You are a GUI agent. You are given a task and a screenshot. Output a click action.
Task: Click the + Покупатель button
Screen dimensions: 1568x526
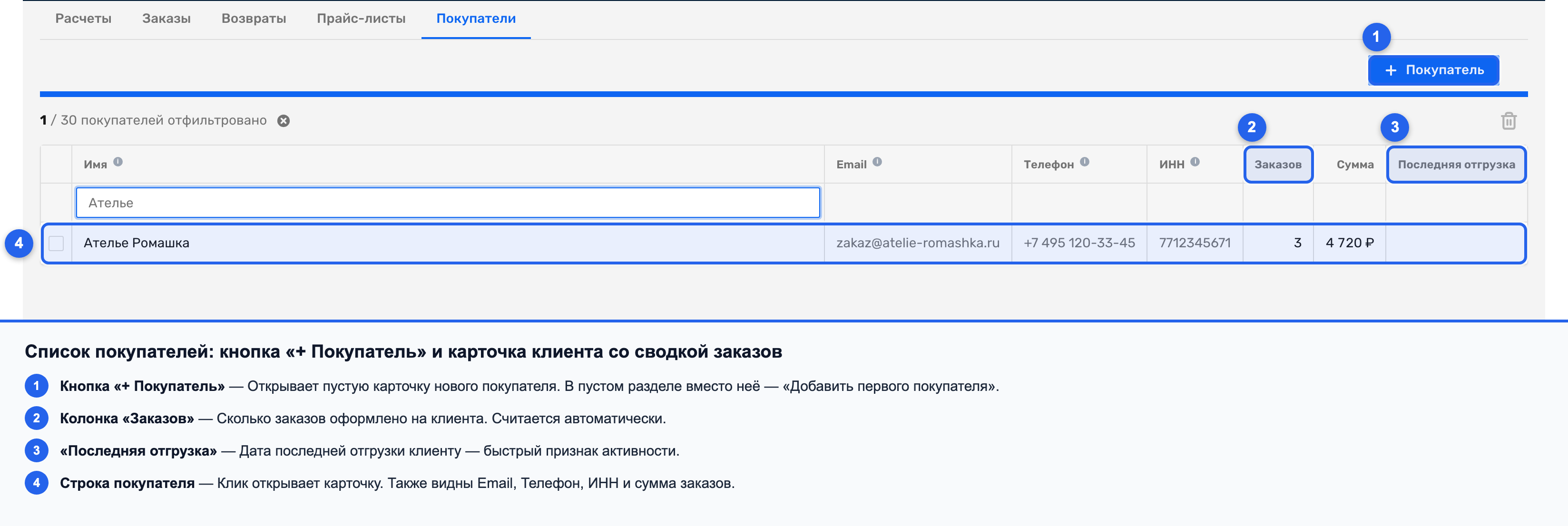pos(1433,70)
